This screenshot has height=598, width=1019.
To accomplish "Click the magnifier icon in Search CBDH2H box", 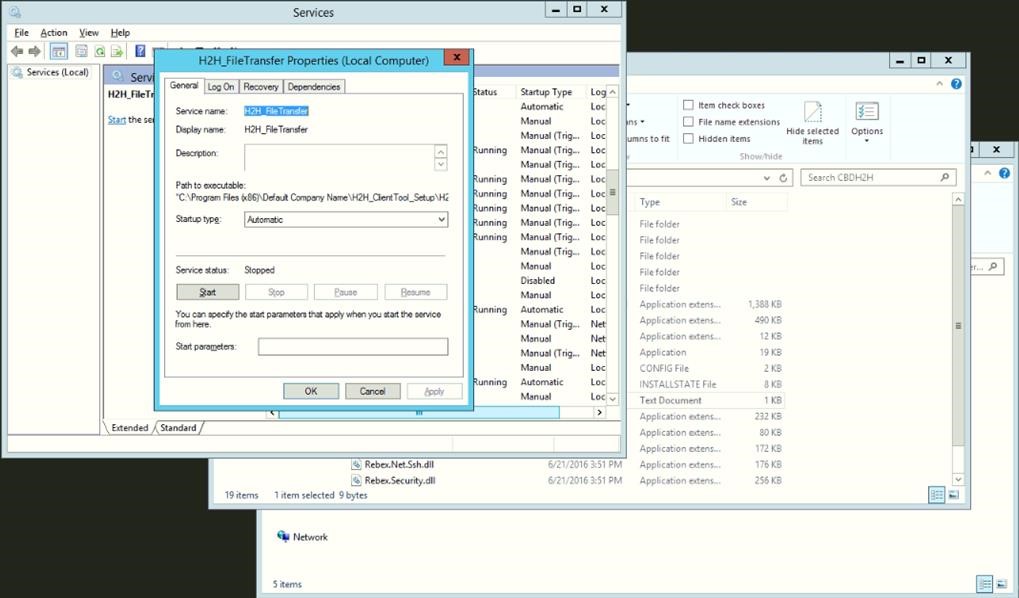I will click(944, 177).
